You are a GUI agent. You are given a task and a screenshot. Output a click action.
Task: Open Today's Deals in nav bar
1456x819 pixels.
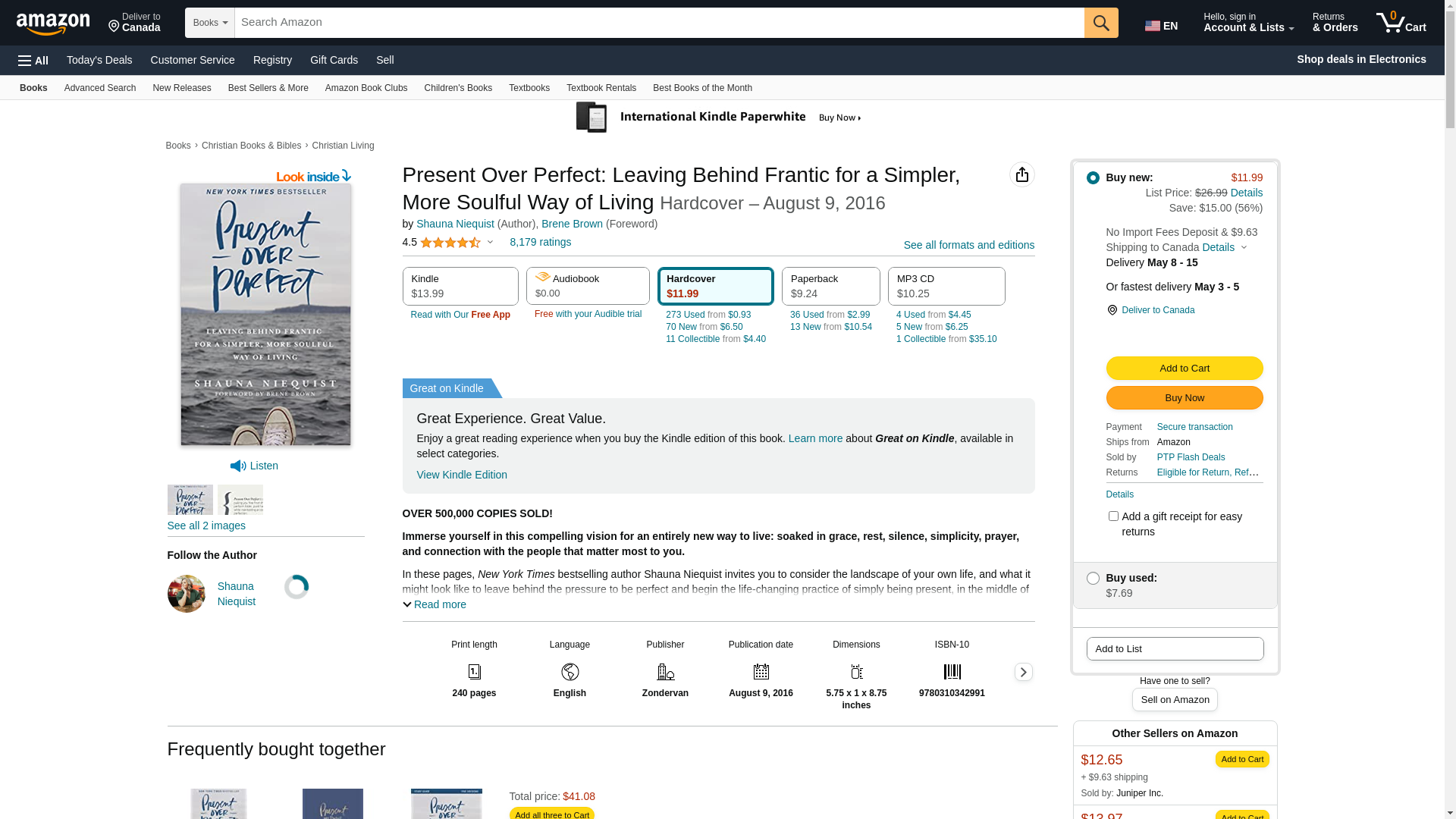[x=99, y=60]
